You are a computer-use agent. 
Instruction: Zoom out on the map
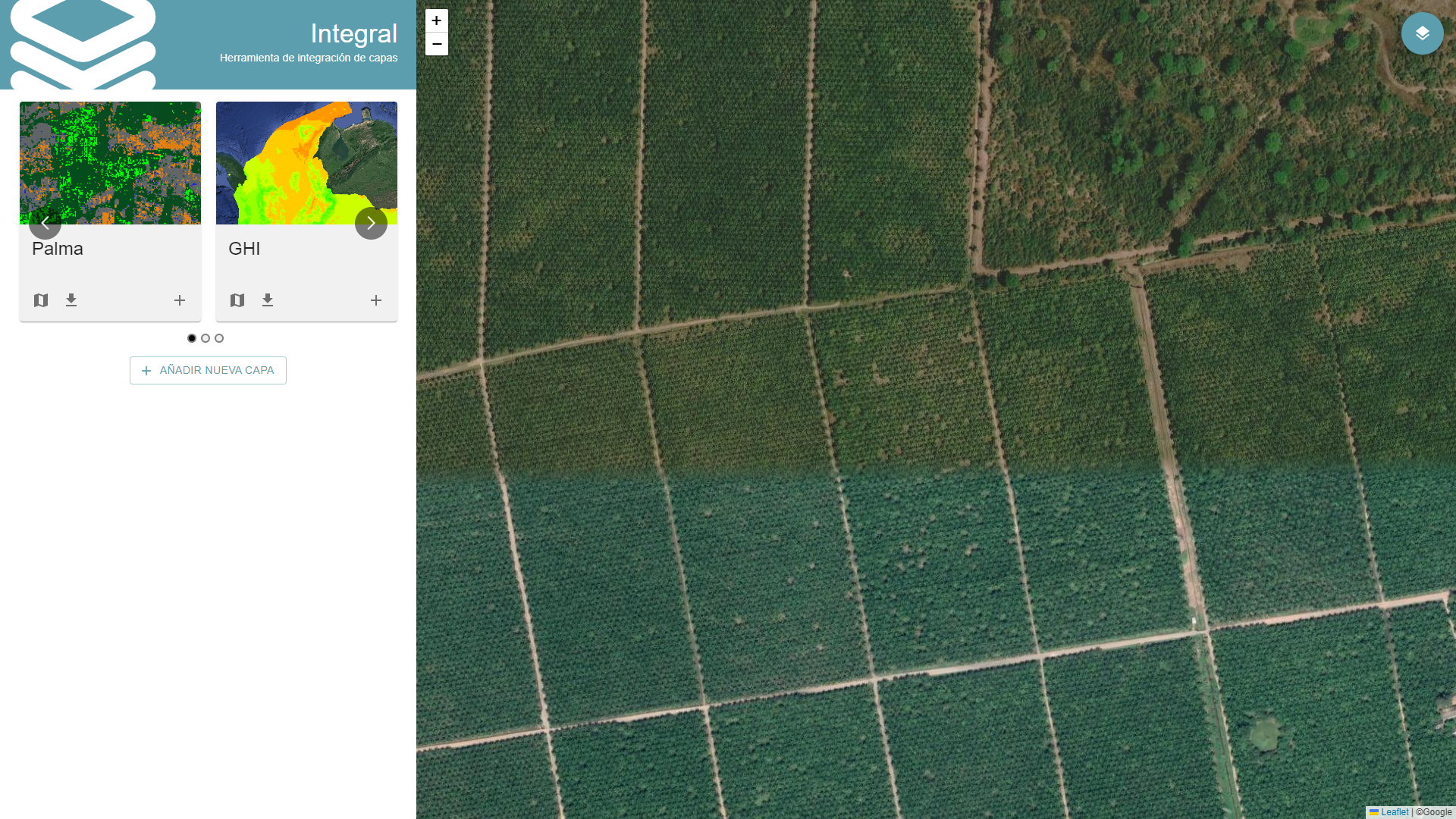tap(437, 44)
